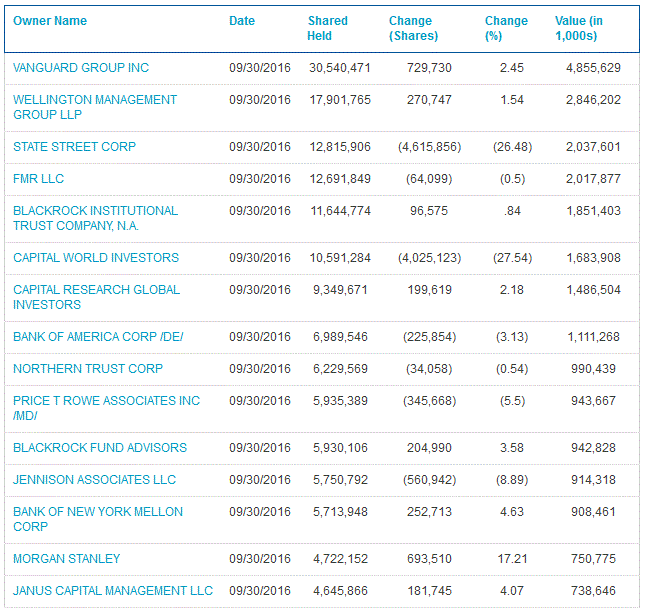Open WELLINGTON MANAGEMENT GROUP LLP link
The height and width of the screenshot is (613, 645).
coord(95,107)
